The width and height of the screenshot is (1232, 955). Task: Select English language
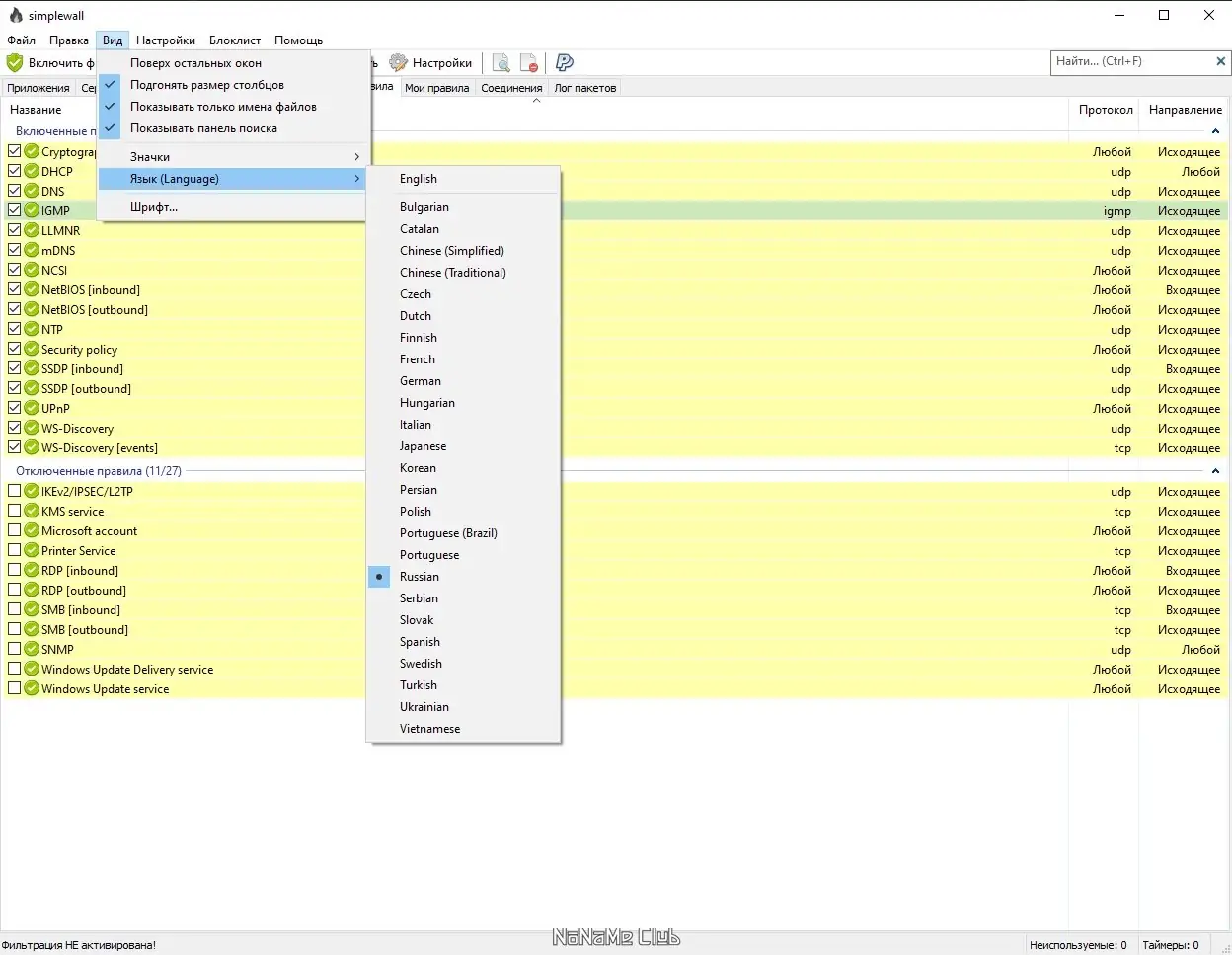point(463,179)
